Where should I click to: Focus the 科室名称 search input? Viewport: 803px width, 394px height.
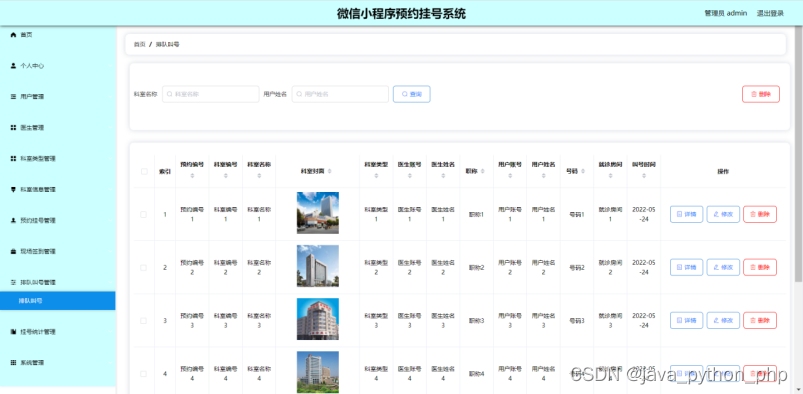click(x=210, y=94)
